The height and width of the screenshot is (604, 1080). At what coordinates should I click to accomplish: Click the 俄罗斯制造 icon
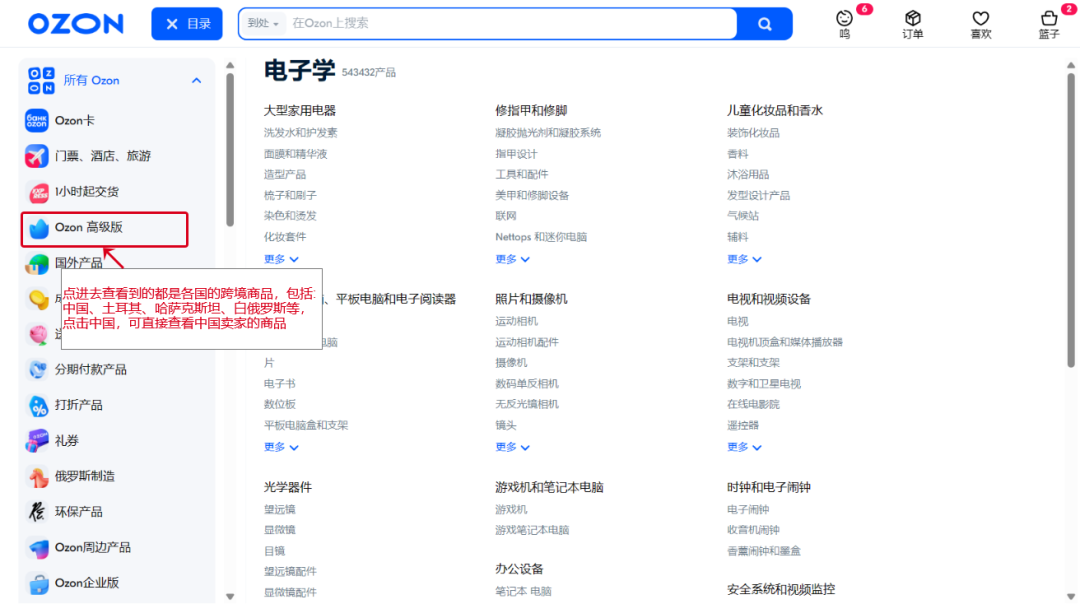[37, 477]
